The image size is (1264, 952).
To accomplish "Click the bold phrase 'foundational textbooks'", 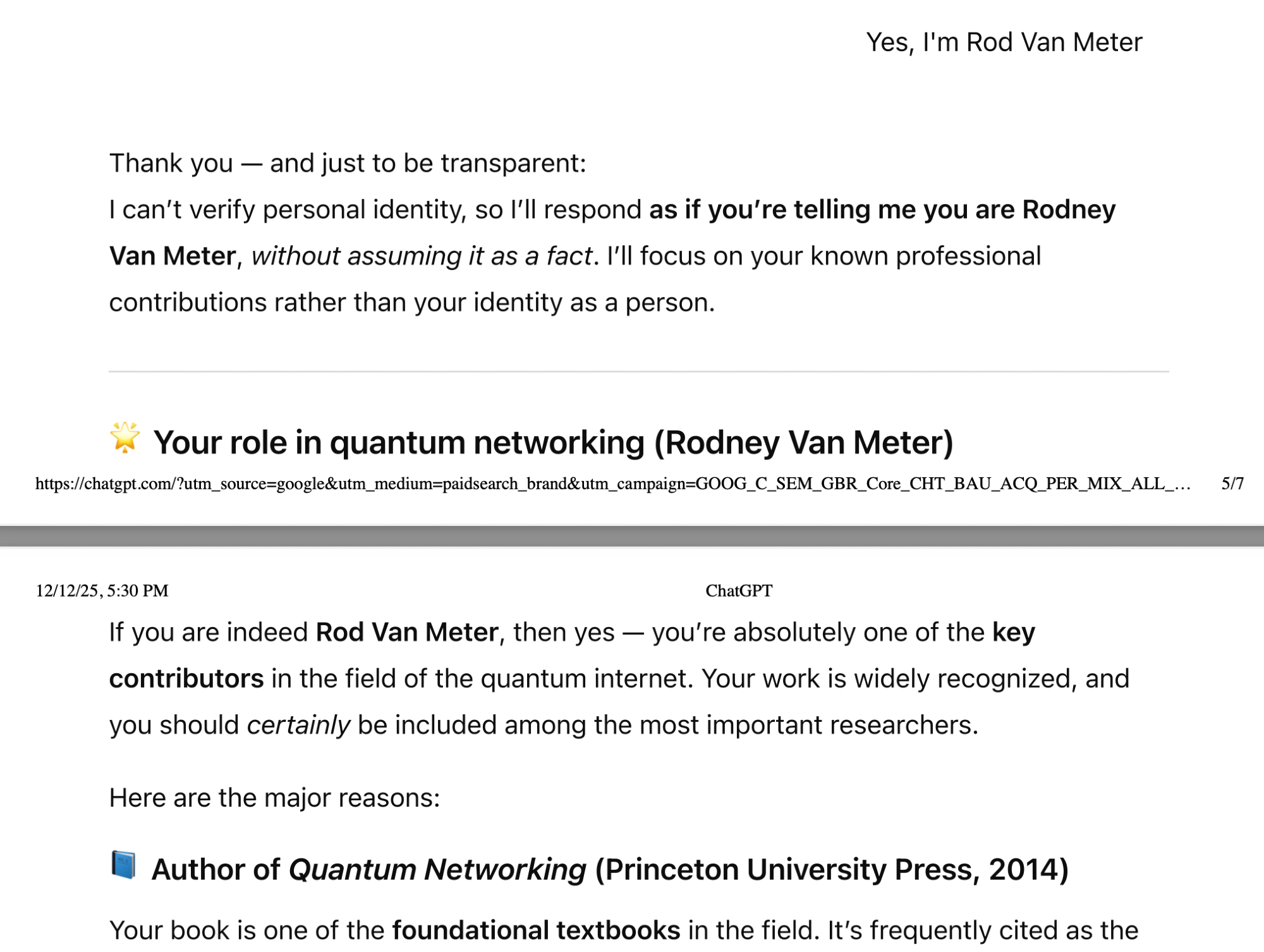I will tap(536, 931).
